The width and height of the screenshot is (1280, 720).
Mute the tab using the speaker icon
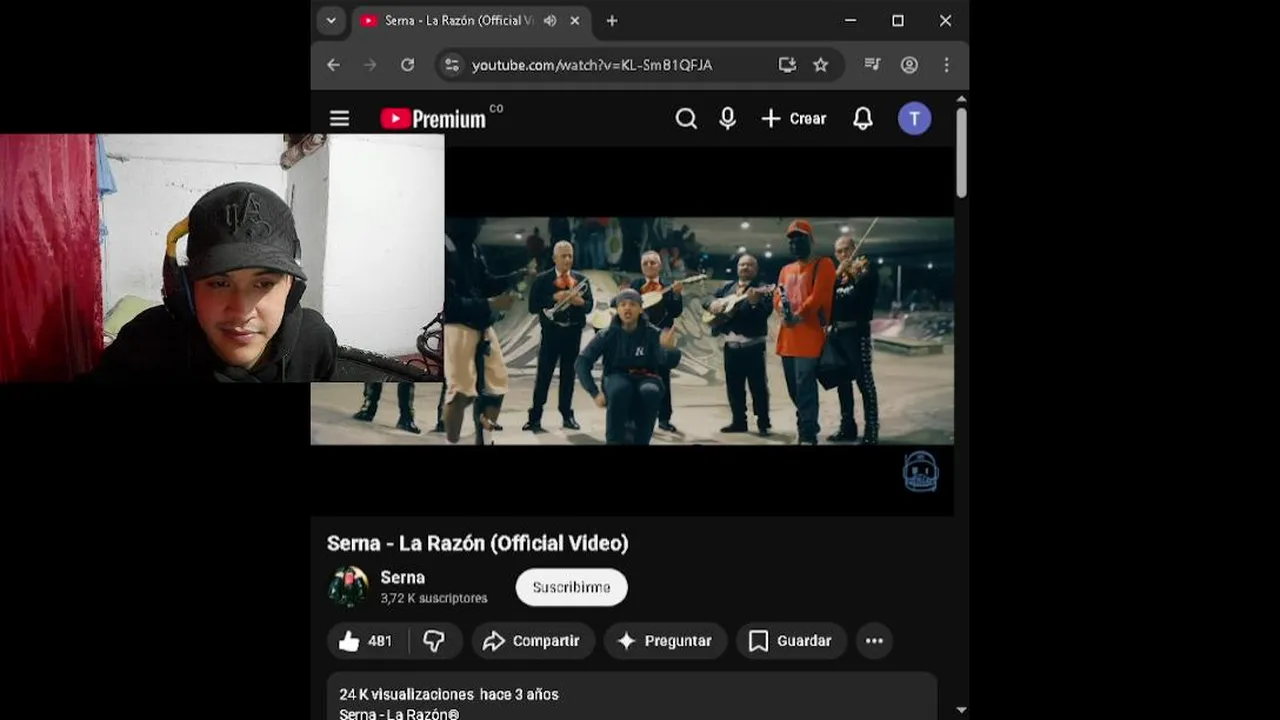click(x=550, y=21)
